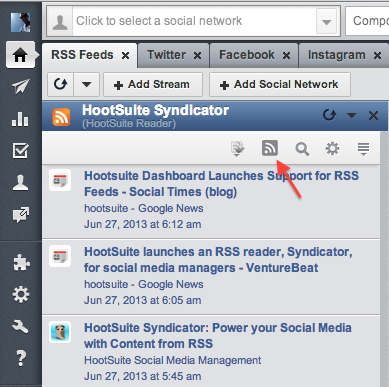
Task: Click owl thumbnail of Syndicator article
Action: tap(60, 332)
